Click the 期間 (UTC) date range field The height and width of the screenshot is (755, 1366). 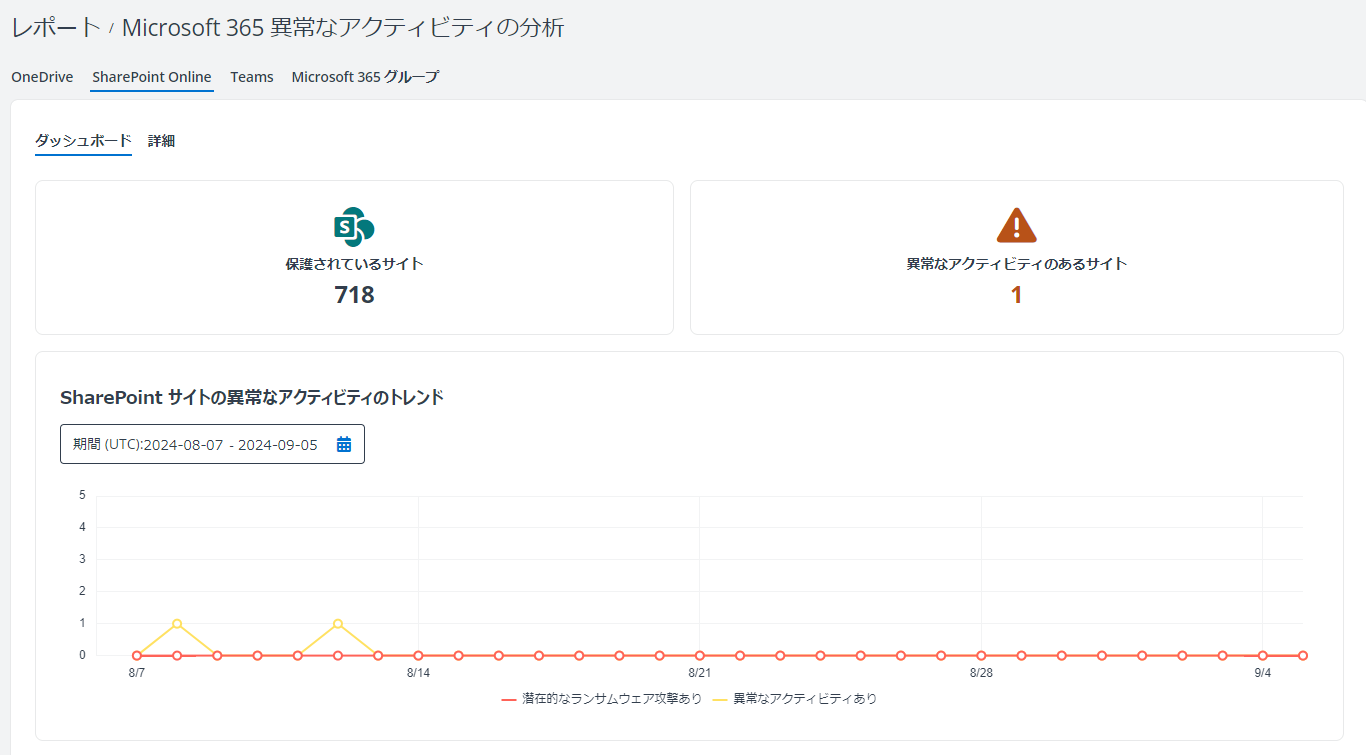pyautogui.click(x=212, y=444)
